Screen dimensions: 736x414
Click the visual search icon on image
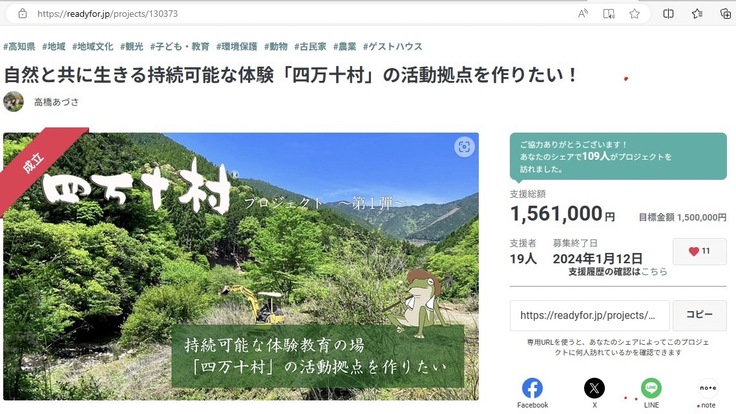pos(464,147)
